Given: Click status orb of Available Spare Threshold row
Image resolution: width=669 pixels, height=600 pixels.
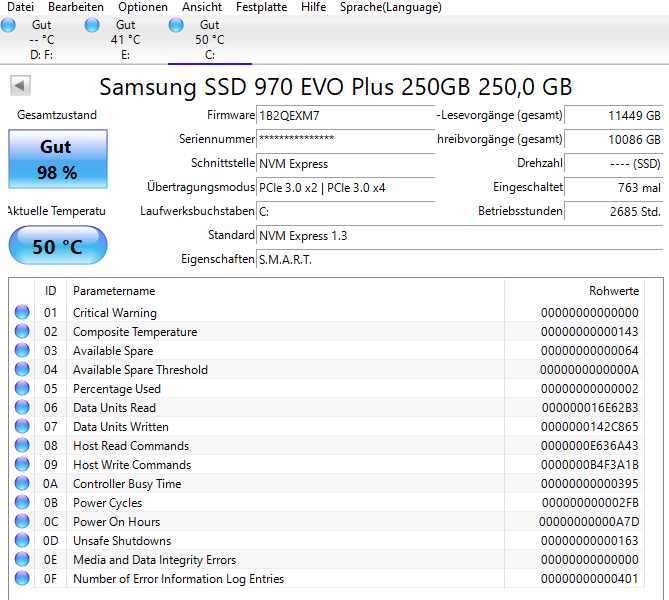Looking at the screenshot, I should coord(22,369).
